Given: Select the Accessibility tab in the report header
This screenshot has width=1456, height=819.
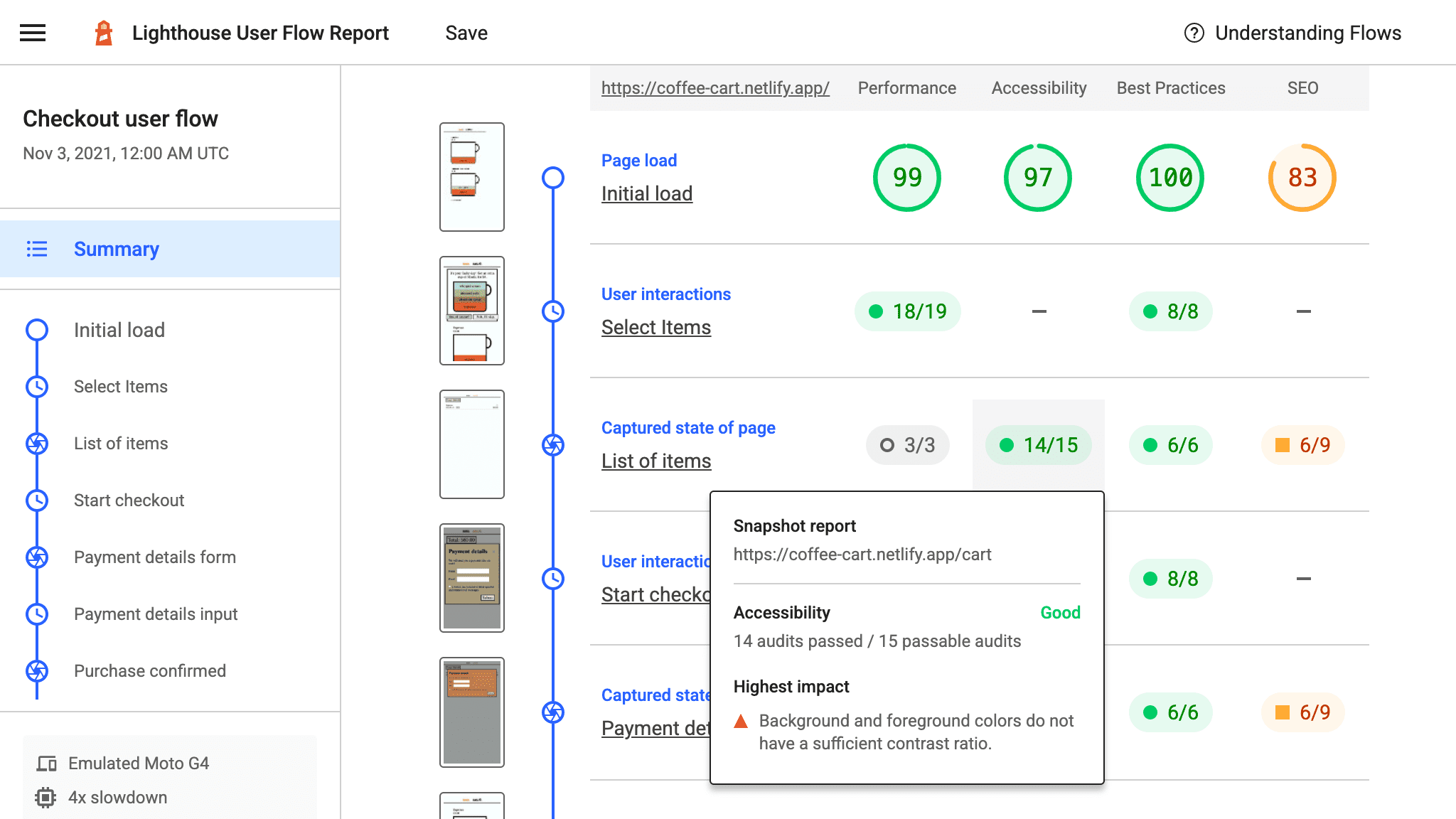Looking at the screenshot, I should pos(1038,88).
